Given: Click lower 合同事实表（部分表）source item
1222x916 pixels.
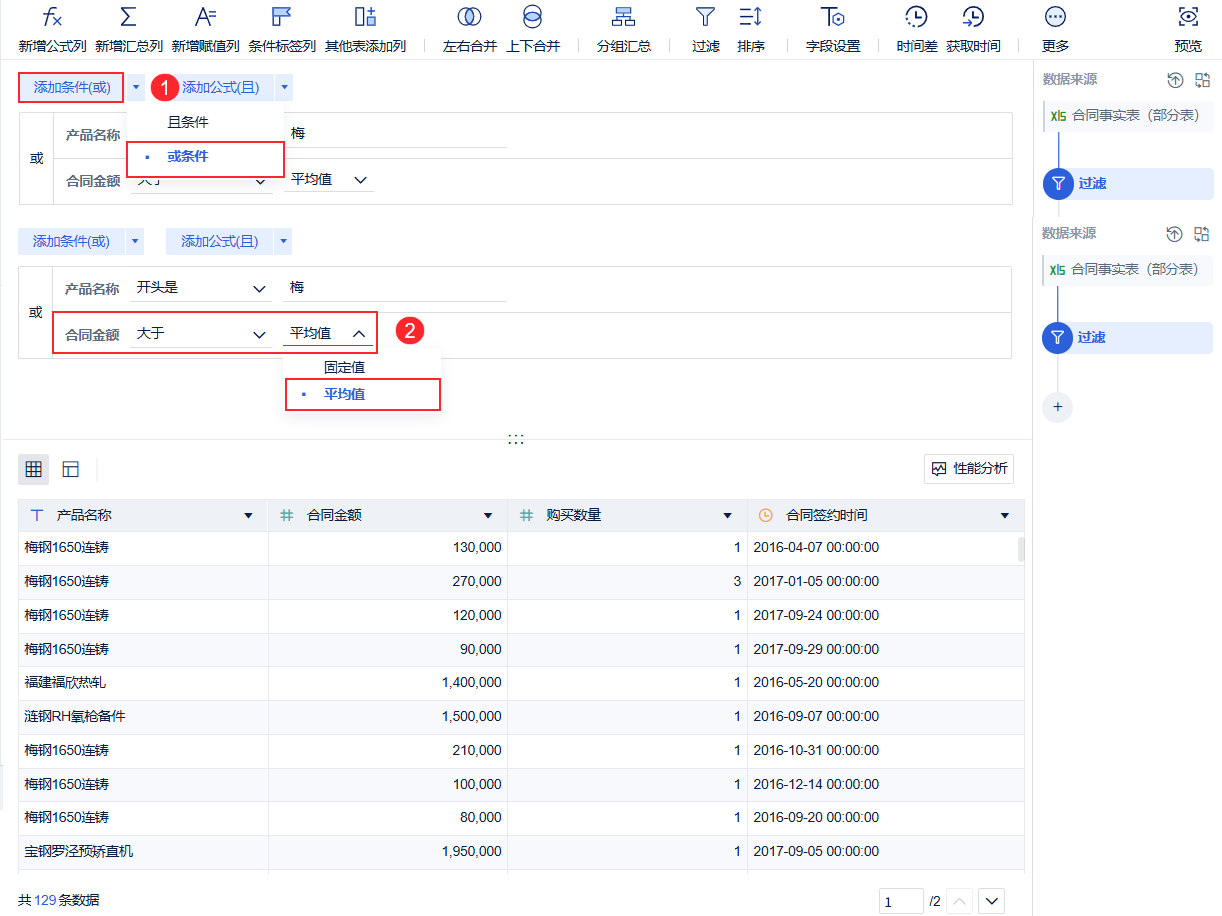Looking at the screenshot, I should [x=1128, y=270].
